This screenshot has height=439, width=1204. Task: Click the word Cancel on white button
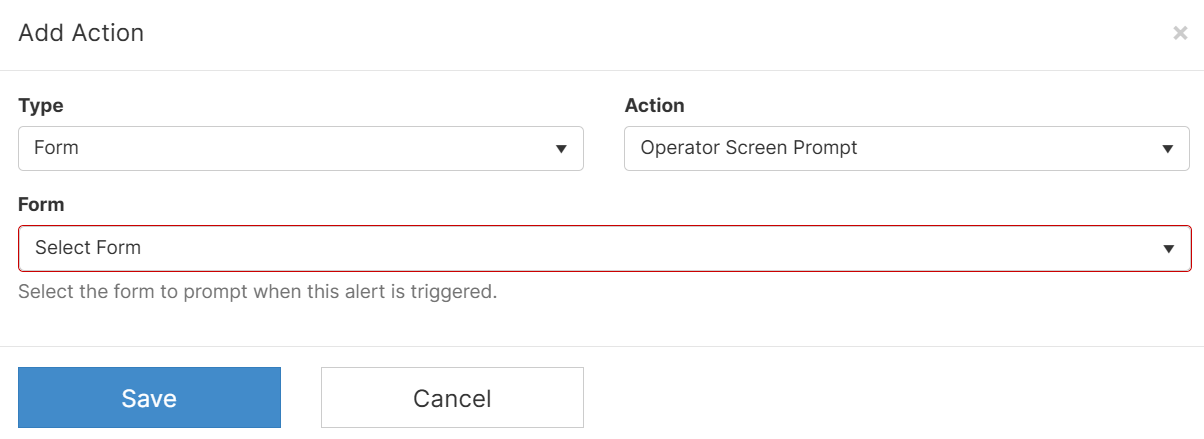[x=452, y=399]
